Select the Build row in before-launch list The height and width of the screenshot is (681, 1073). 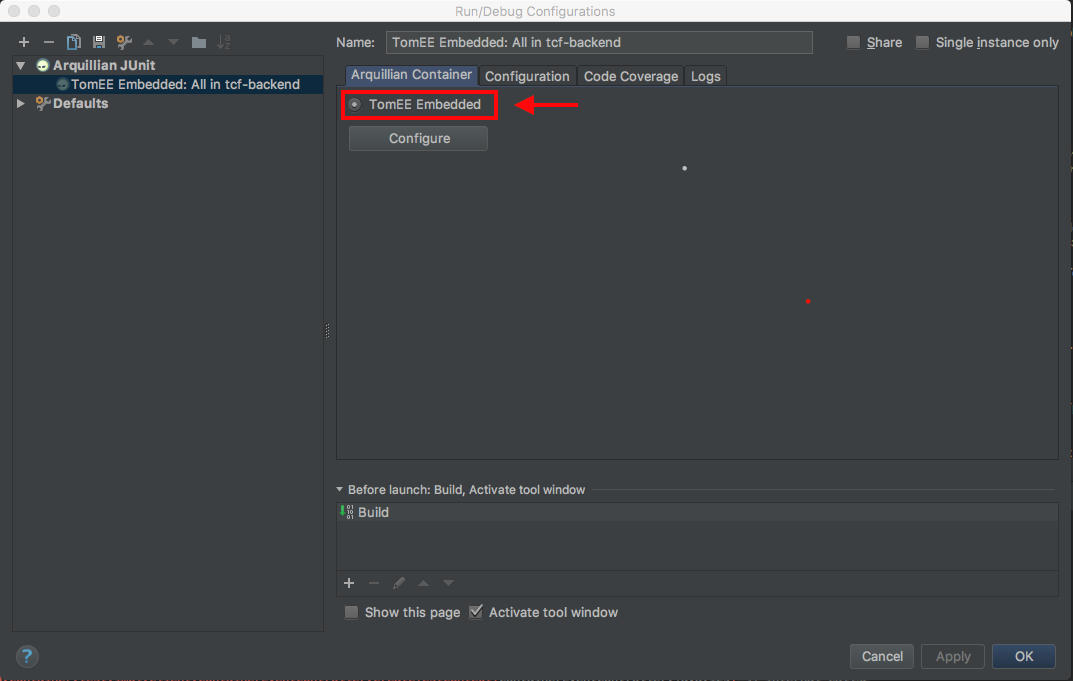pos(697,512)
